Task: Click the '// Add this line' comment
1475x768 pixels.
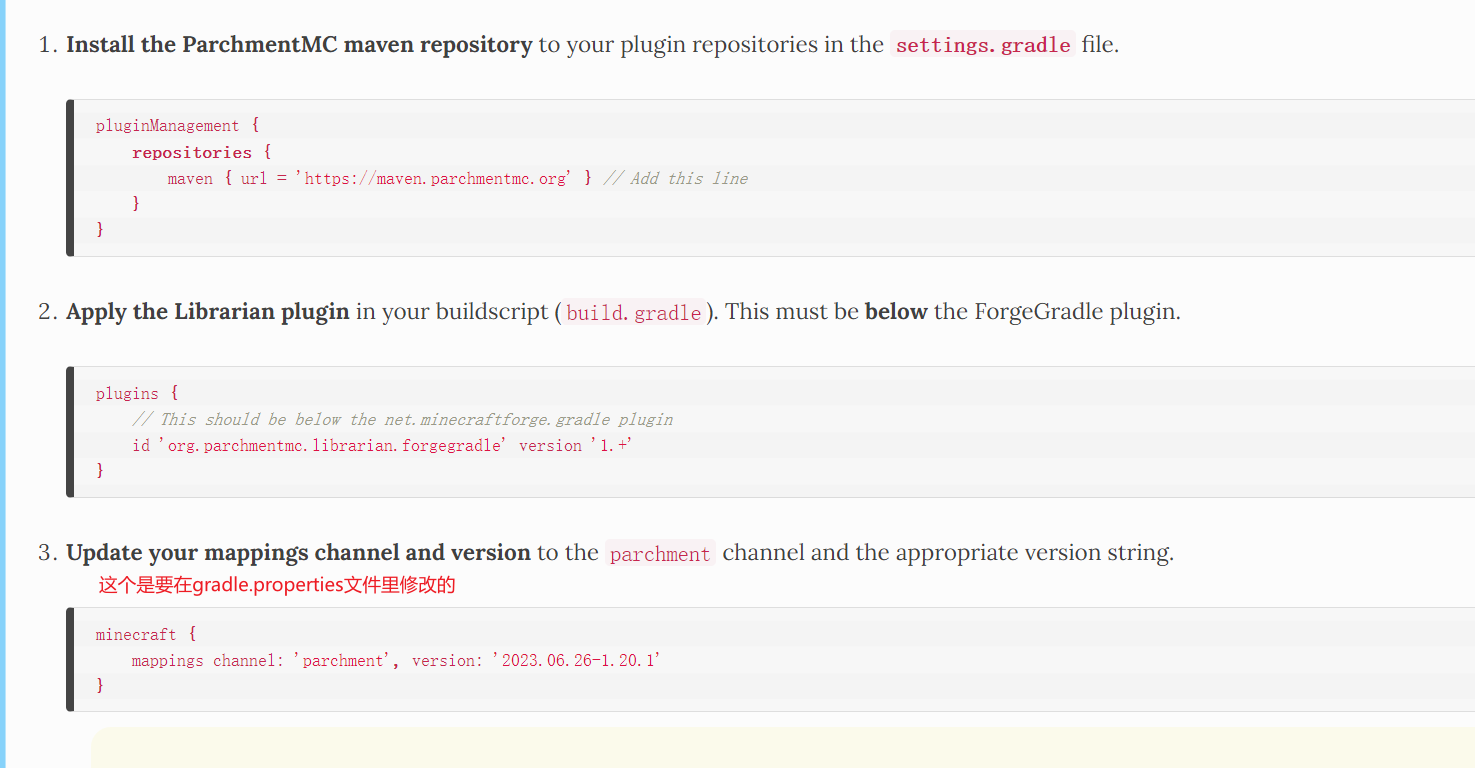Action: [676, 178]
